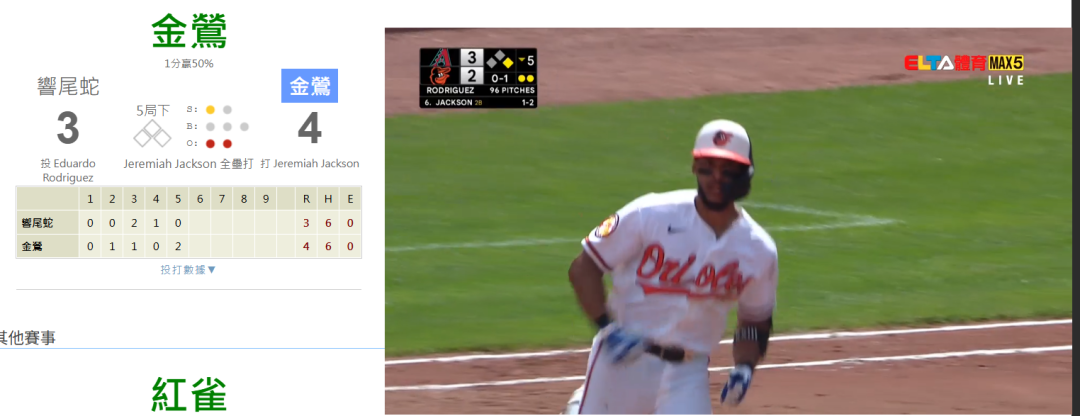Viewport: 1080px width, 416px height.
Task: Click the batter Jeremiah Jackson name
Action: (316, 164)
